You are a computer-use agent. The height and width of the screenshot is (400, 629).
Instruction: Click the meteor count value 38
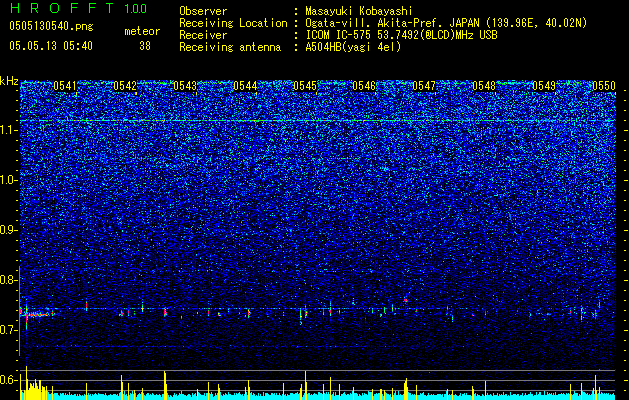click(x=145, y=46)
